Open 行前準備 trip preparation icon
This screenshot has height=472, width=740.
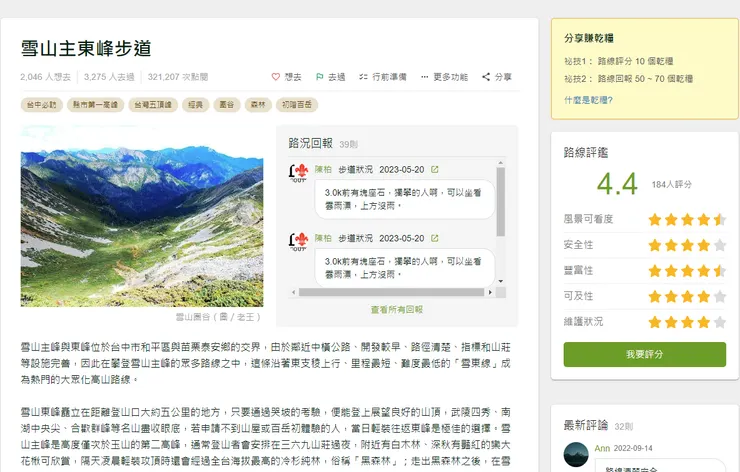(363, 77)
